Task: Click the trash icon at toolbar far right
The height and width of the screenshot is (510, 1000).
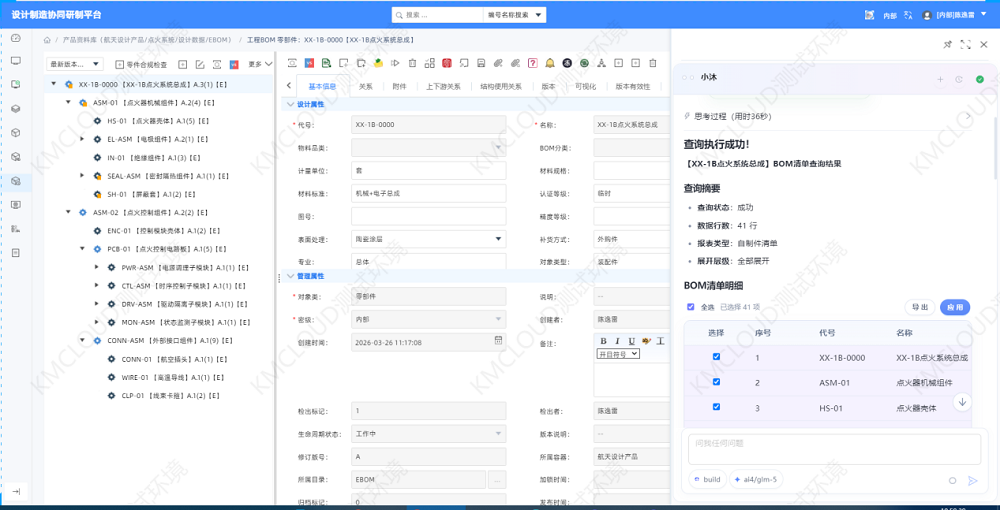Action: 652,62
